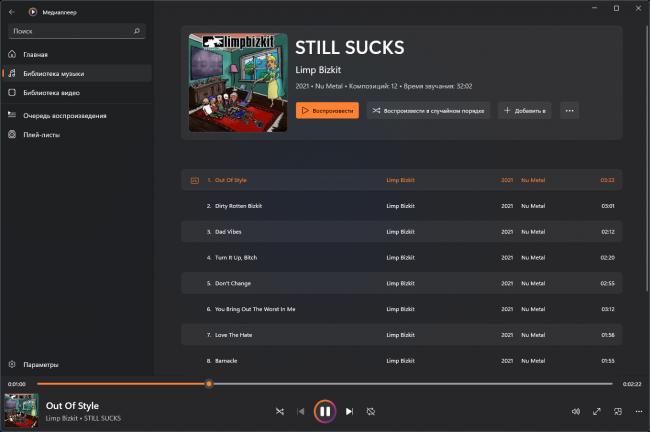Image resolution: width=650 pixels, height=432 pixels.
Task: Minimize the Media Player window
Action: (x=594, y=8)
